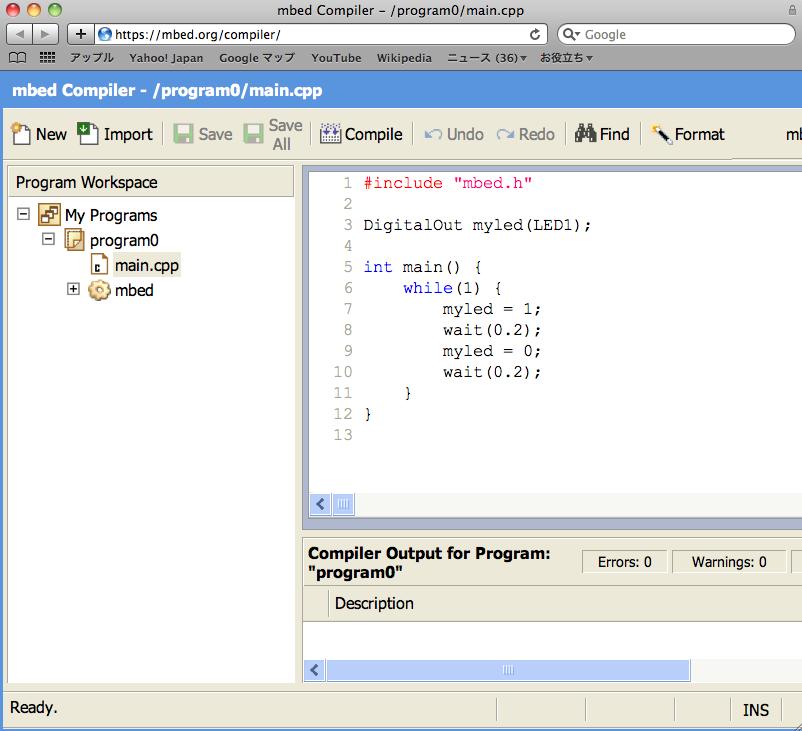Image resolution: width=802 pixels, height=731 pixels.
Task: Click the New file icon in toolbar
Action: point(21,134)
